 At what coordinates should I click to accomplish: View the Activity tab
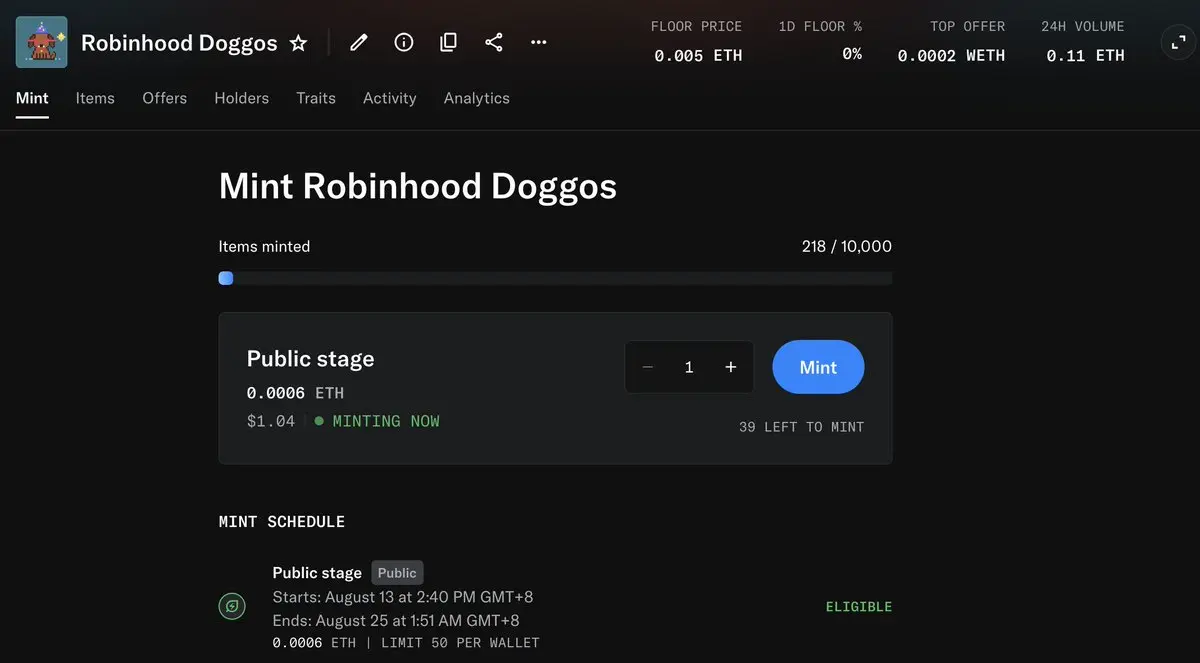click(390, 98)
